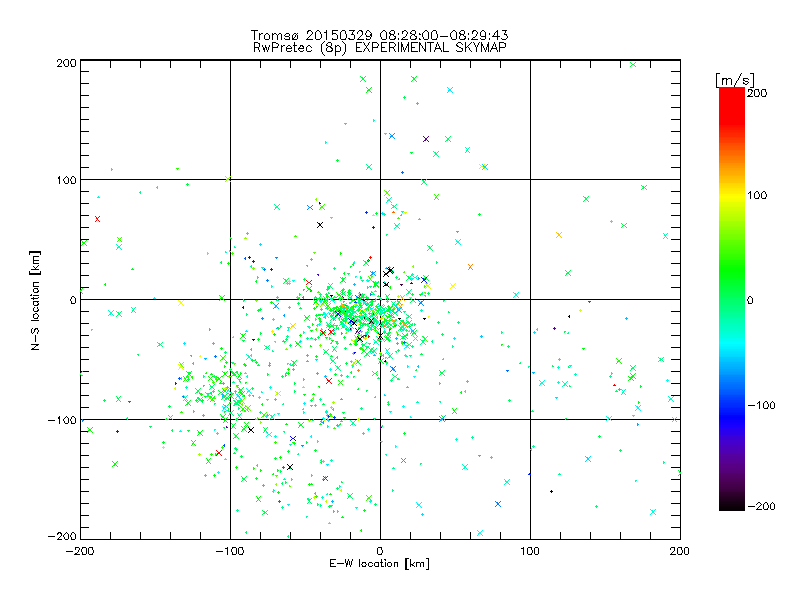This screenshot has width=800, height=600.
Task: Select the '0' tick label on E-W axis
Action: (x=380, y=551)
